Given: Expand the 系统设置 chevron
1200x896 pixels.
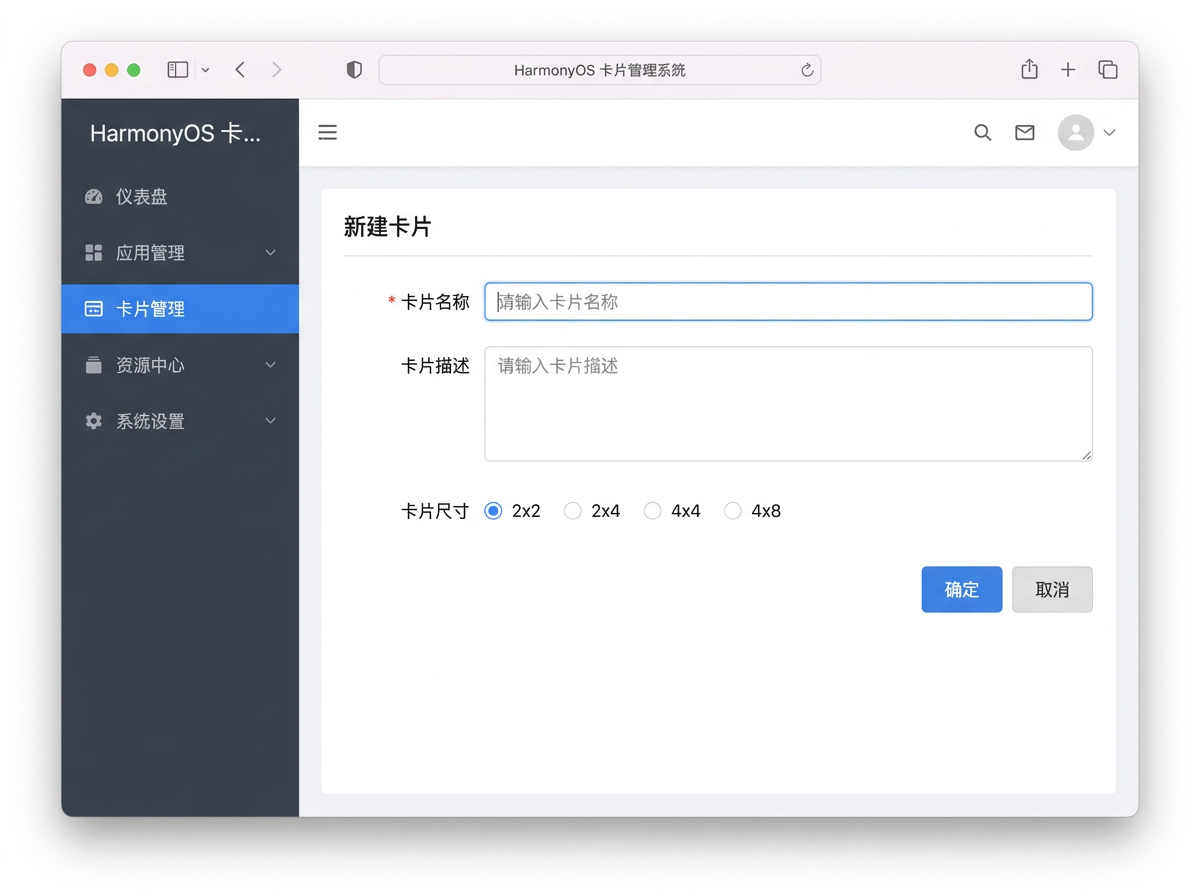Looking at the screenshot, I should (x=270, y=421).
